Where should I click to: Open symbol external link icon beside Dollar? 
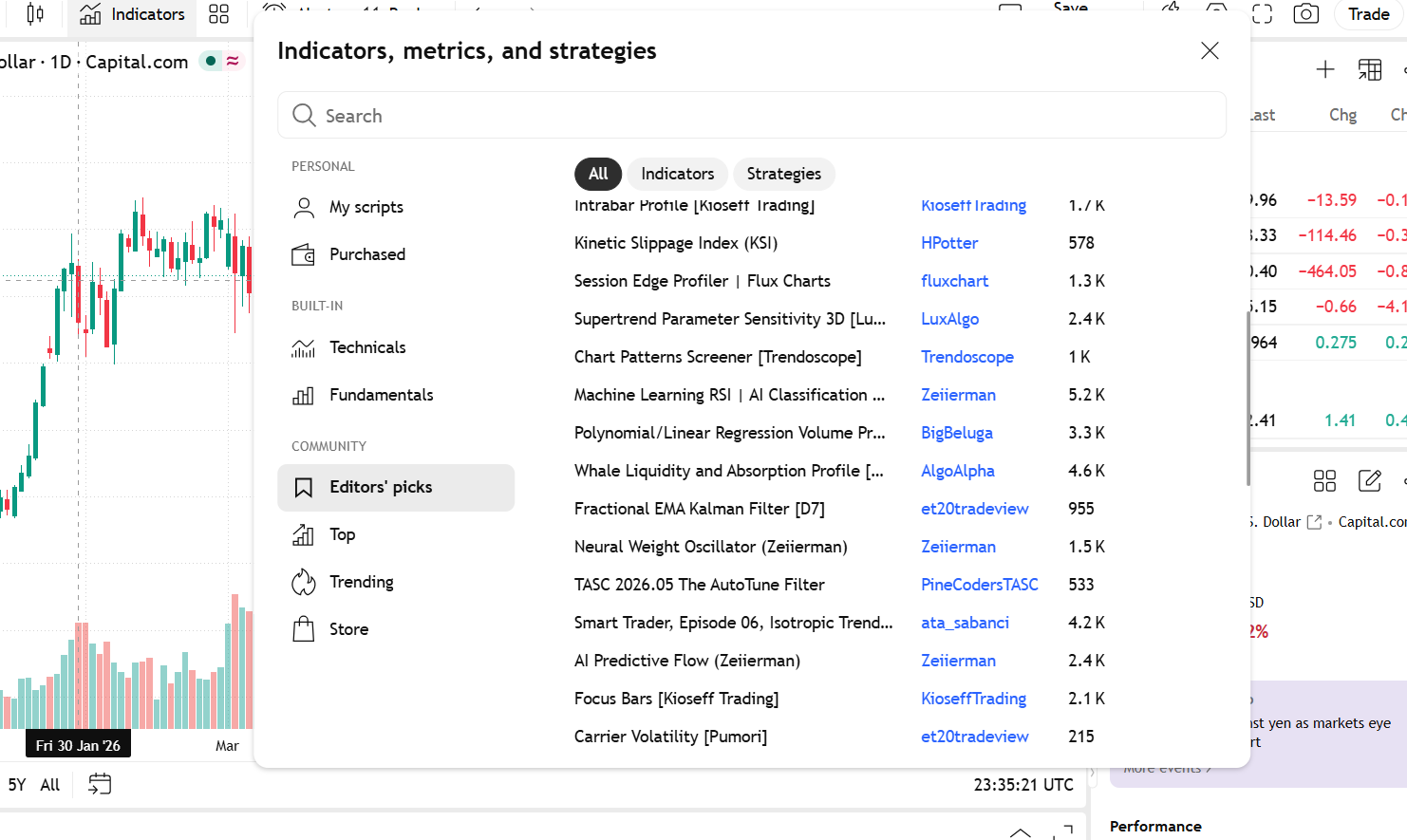click(x=1315, y=522)
